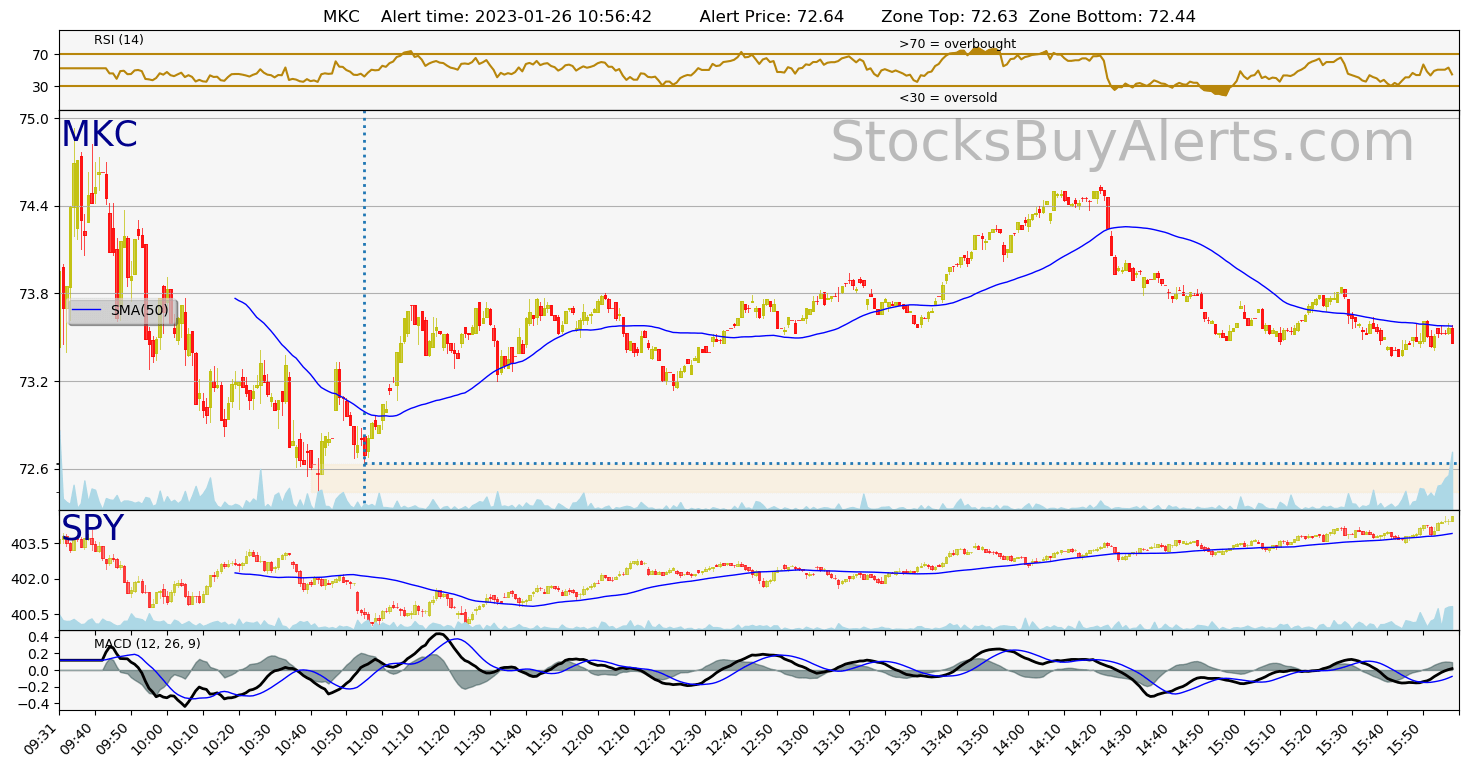This screenshot has height=768, width=1474.
Task: Click the shaded buy zone band
Action: coord(890,478)
